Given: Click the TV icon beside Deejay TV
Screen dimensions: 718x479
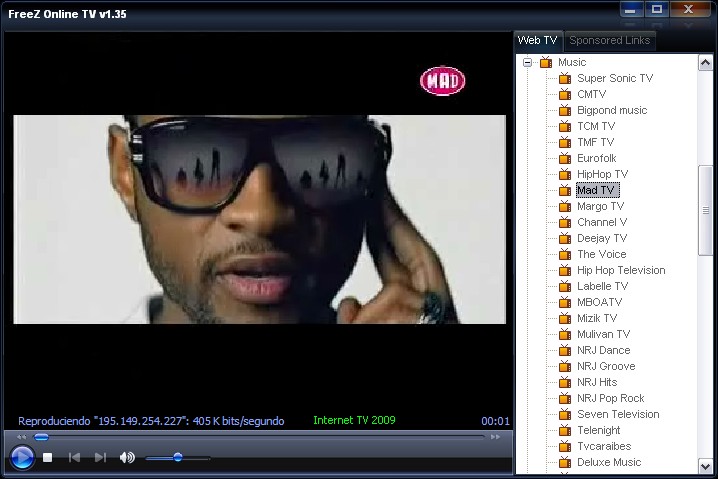Looking at the screenshot, I should click(565, 239).
